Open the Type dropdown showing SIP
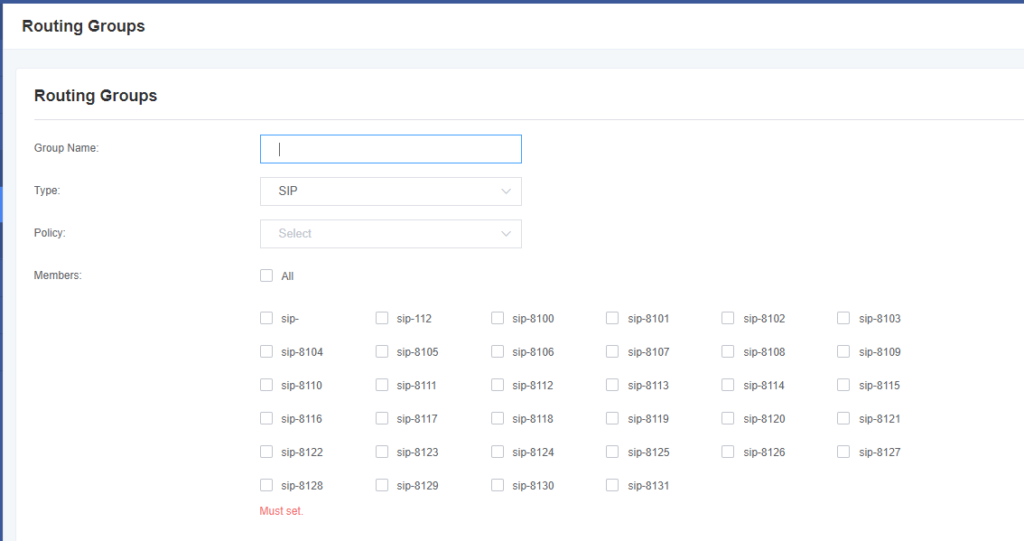This screenshot has width=1024, height=541. pyautogui.click(x=390, y=191)
